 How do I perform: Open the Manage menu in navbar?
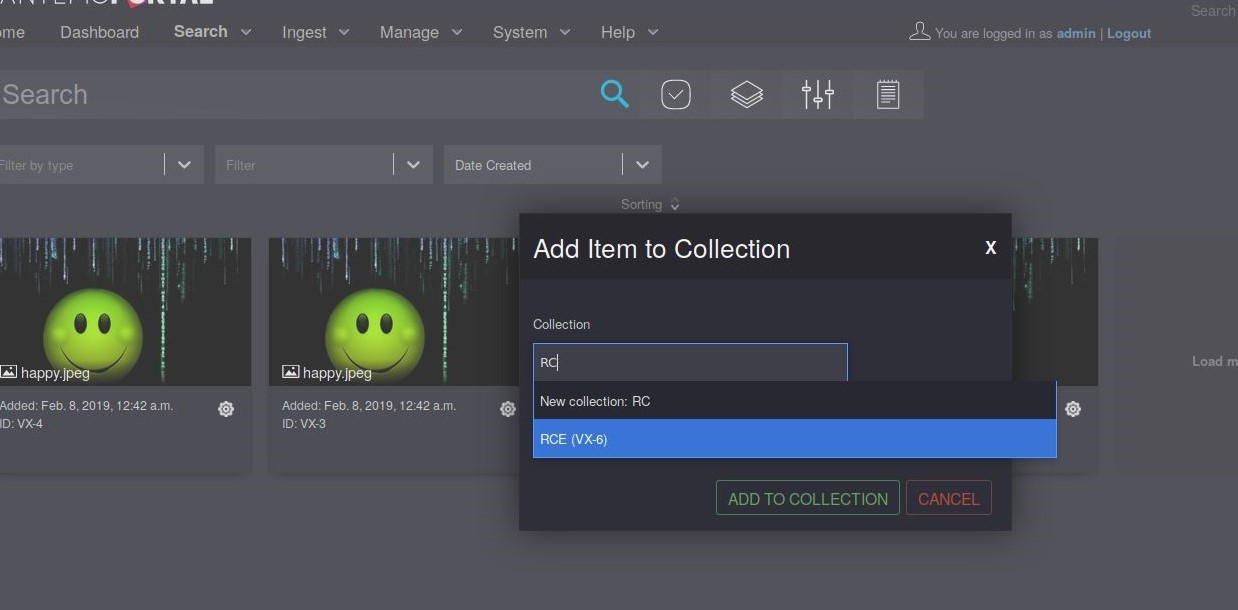(x=421, y=32)
